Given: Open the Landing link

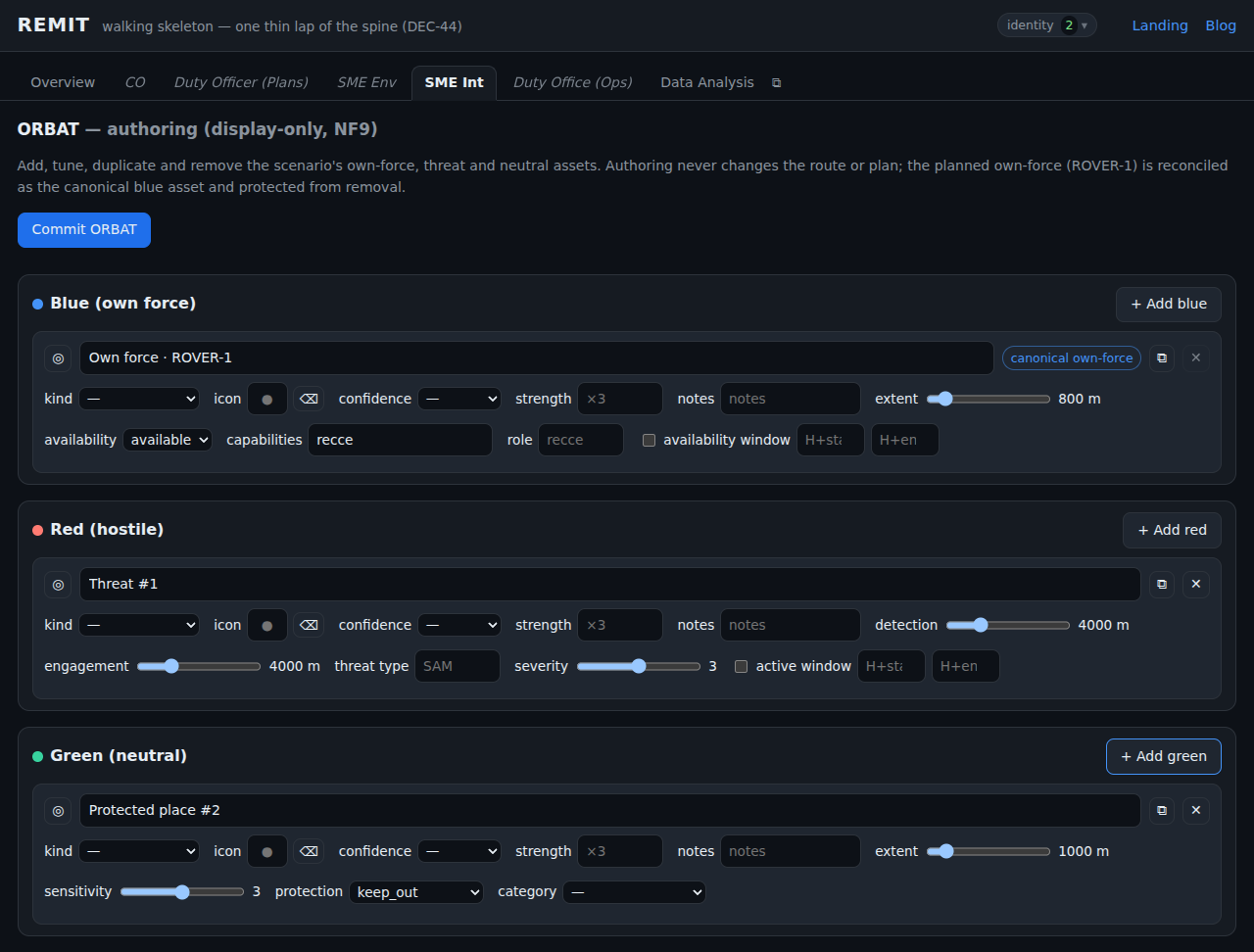Looking at the screenshot, I should (1160, 25).
